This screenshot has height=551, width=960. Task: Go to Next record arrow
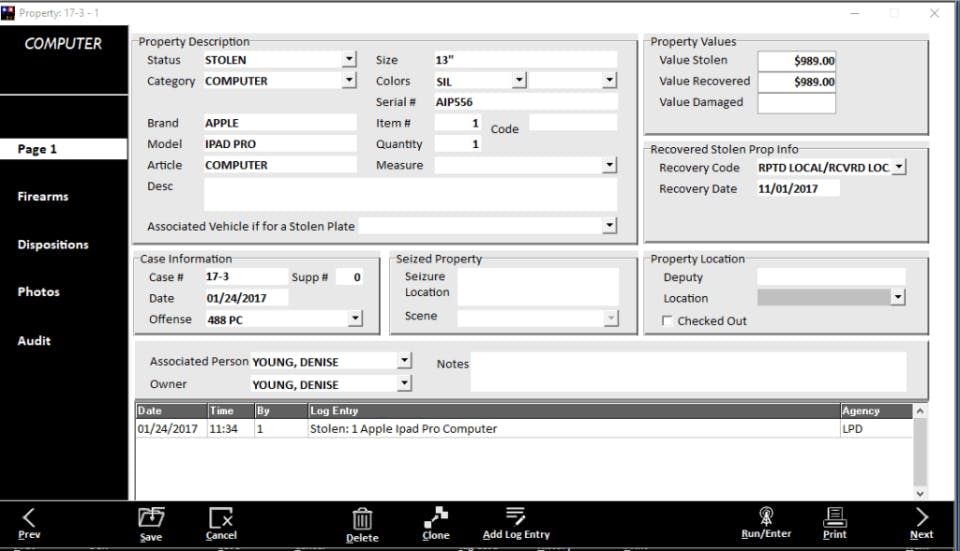(x=921, y=524)
